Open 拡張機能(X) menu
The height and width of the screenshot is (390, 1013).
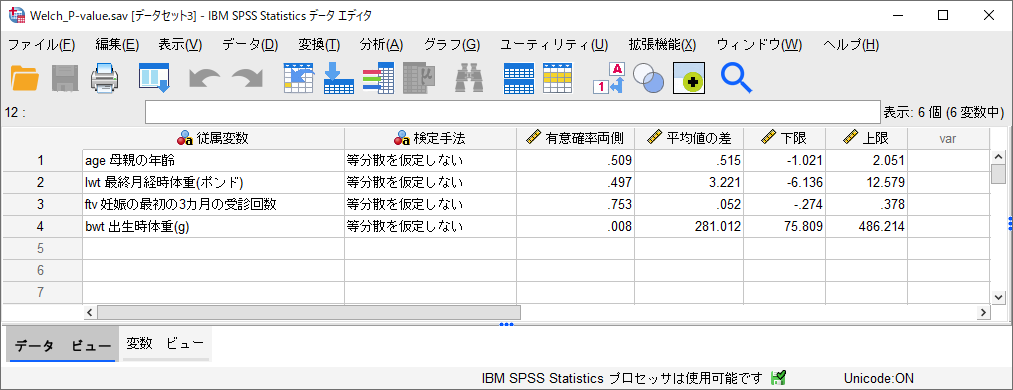(662, 45)
